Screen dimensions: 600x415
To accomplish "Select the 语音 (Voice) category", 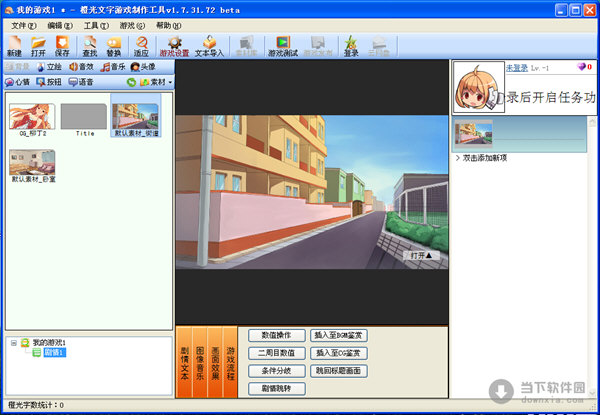I will pyautogui.click(x=81, y=82).
